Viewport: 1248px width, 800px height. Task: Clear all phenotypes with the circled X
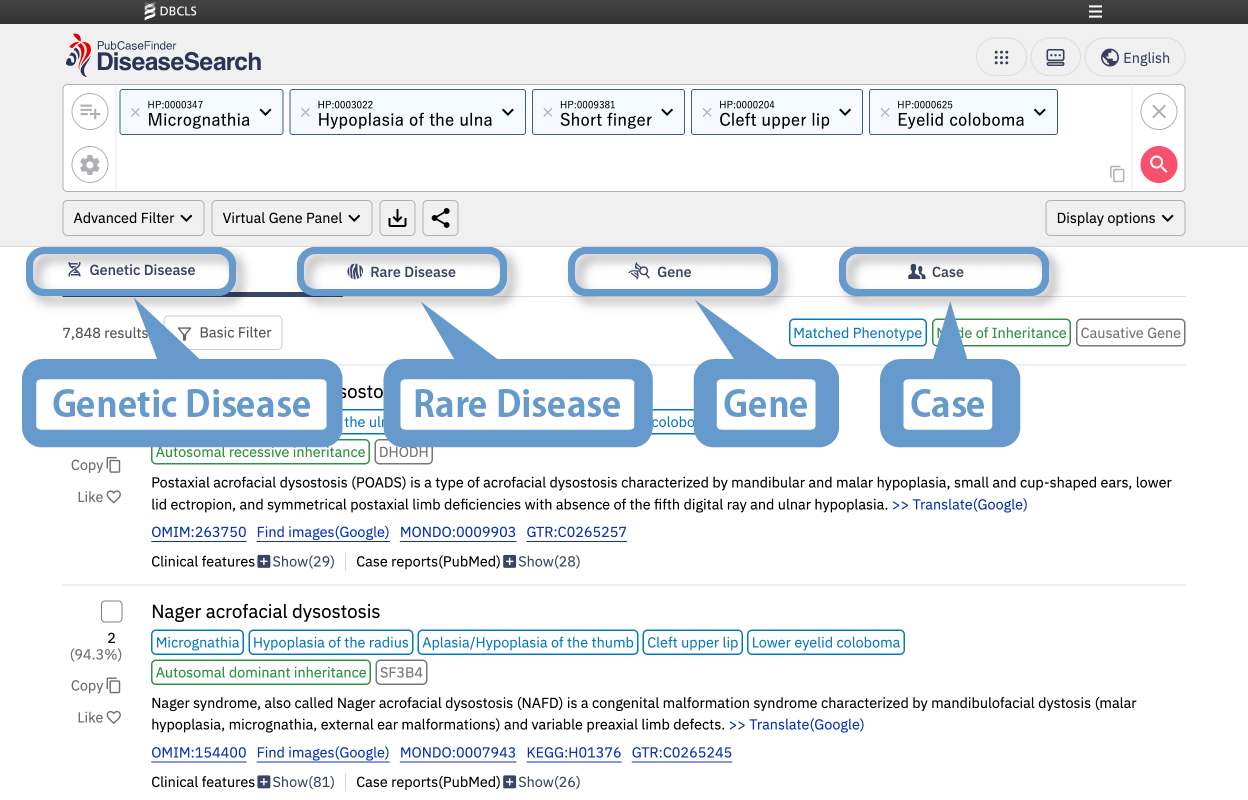1158,111
